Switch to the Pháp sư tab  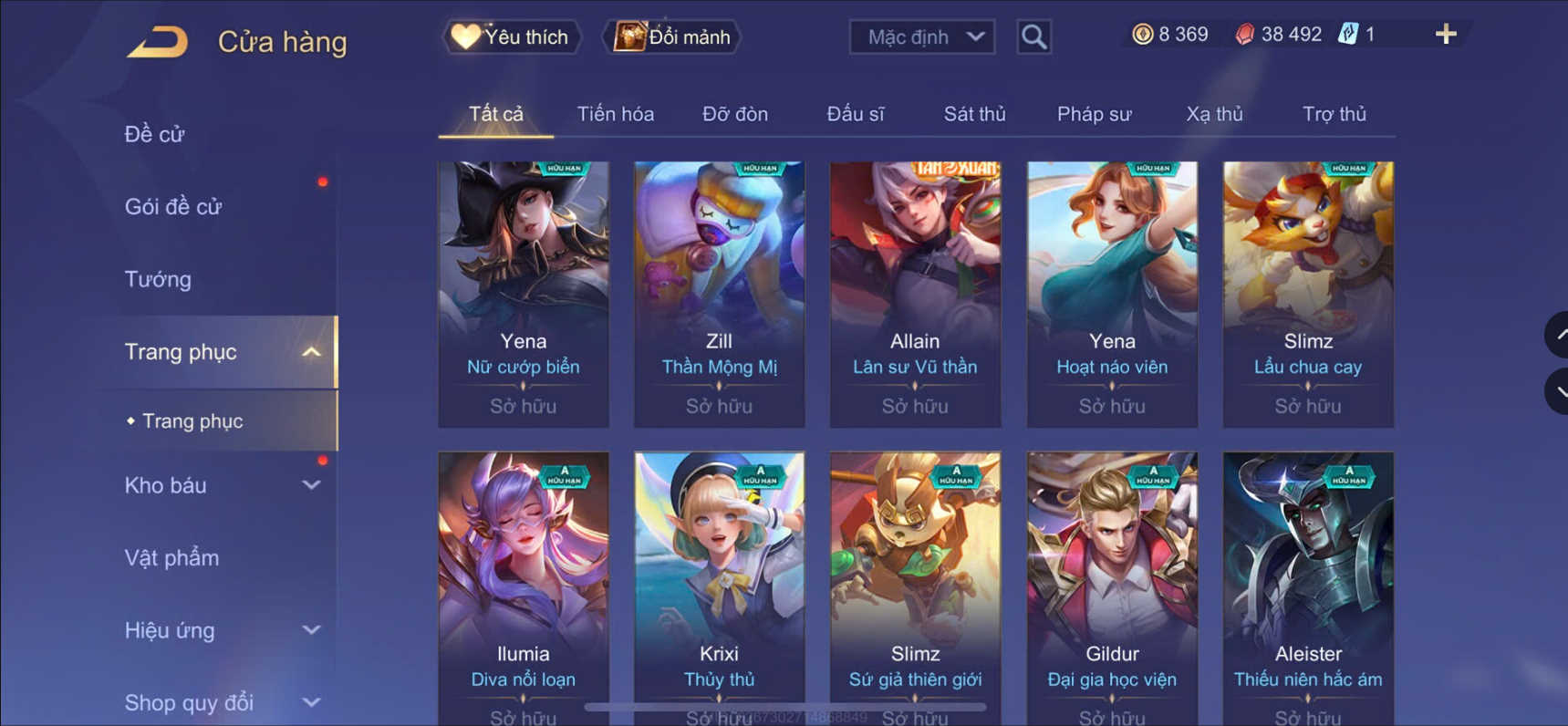(1094, 114)
